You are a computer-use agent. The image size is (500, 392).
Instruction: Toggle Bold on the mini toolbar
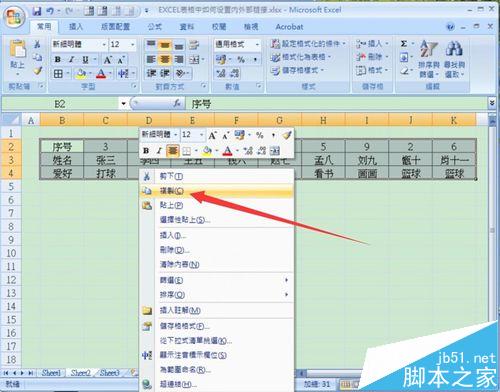pyautogui.click(x=146, y=151)
